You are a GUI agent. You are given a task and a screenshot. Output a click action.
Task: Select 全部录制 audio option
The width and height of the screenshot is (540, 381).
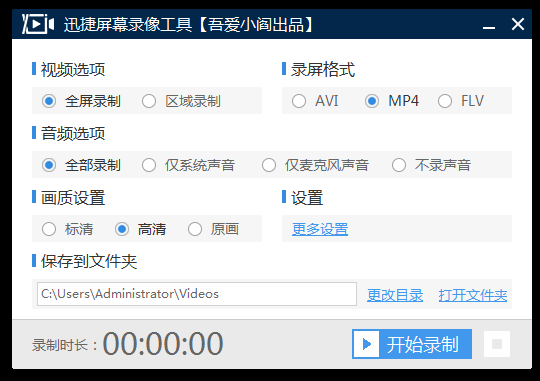point(81,165)
